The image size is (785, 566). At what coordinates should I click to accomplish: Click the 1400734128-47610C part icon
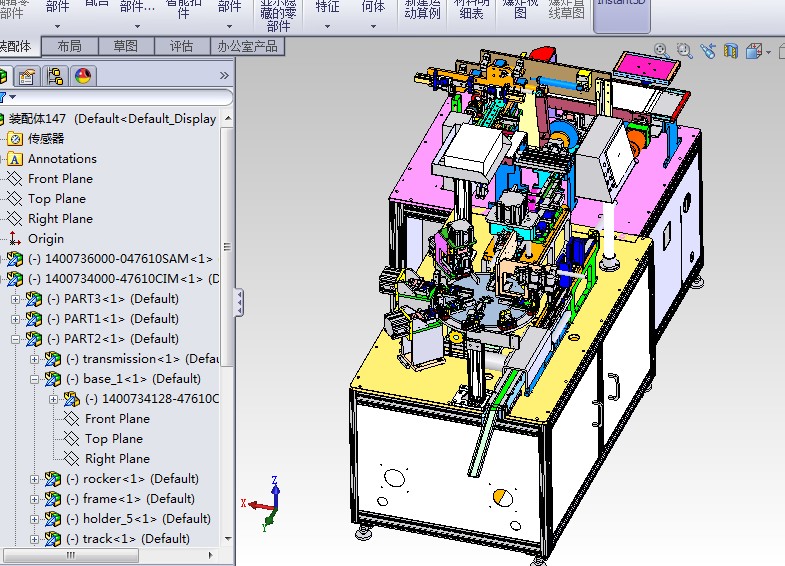coord(72,399)
